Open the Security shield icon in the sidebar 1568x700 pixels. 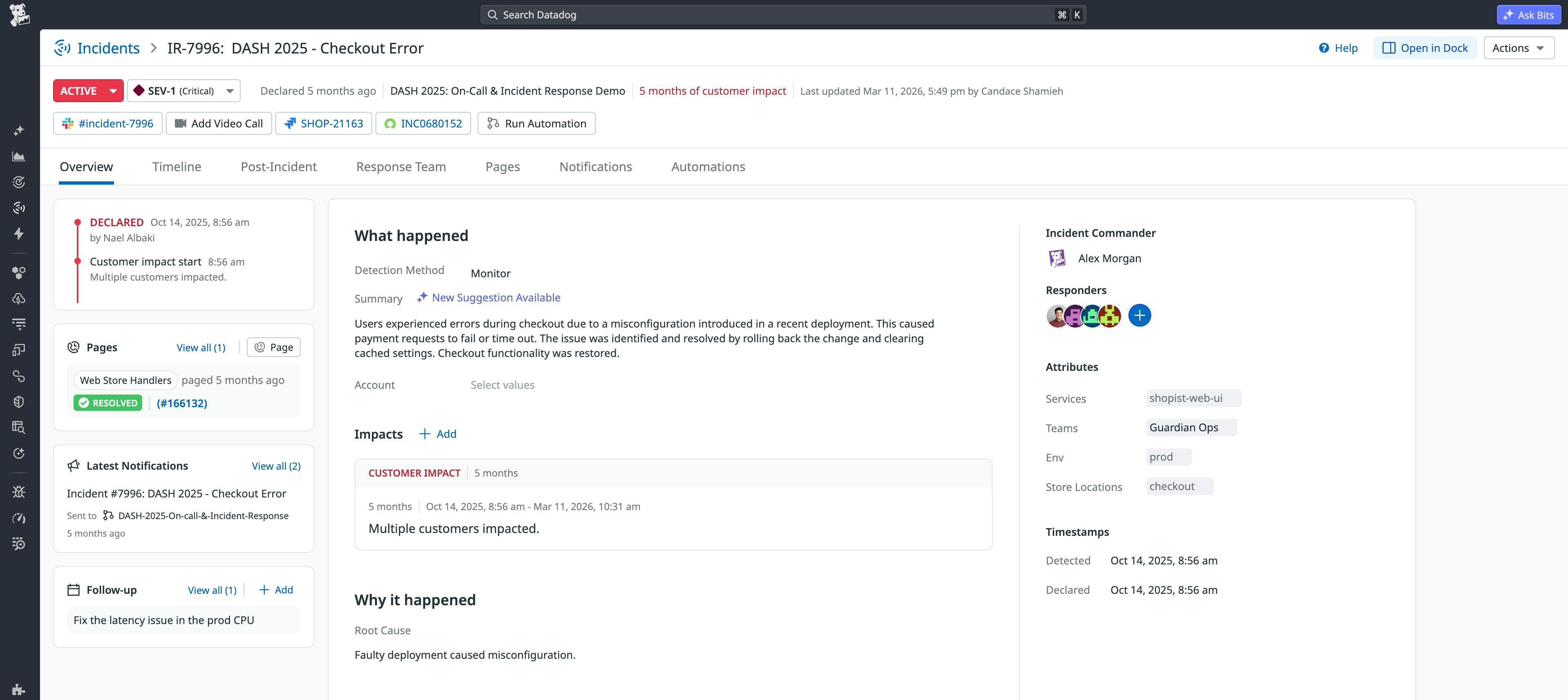click(19, 401)
